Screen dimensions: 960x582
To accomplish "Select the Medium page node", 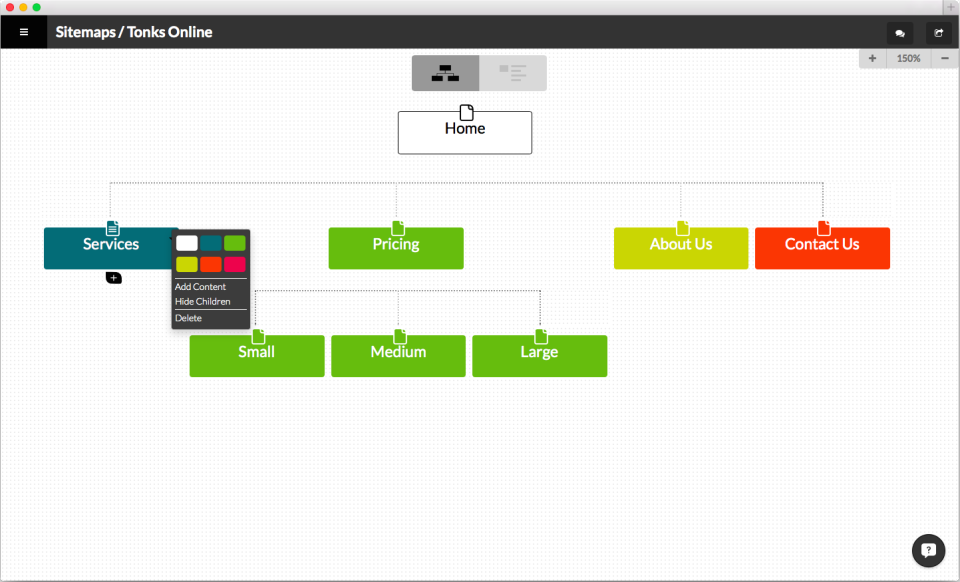I will (398, 356).
